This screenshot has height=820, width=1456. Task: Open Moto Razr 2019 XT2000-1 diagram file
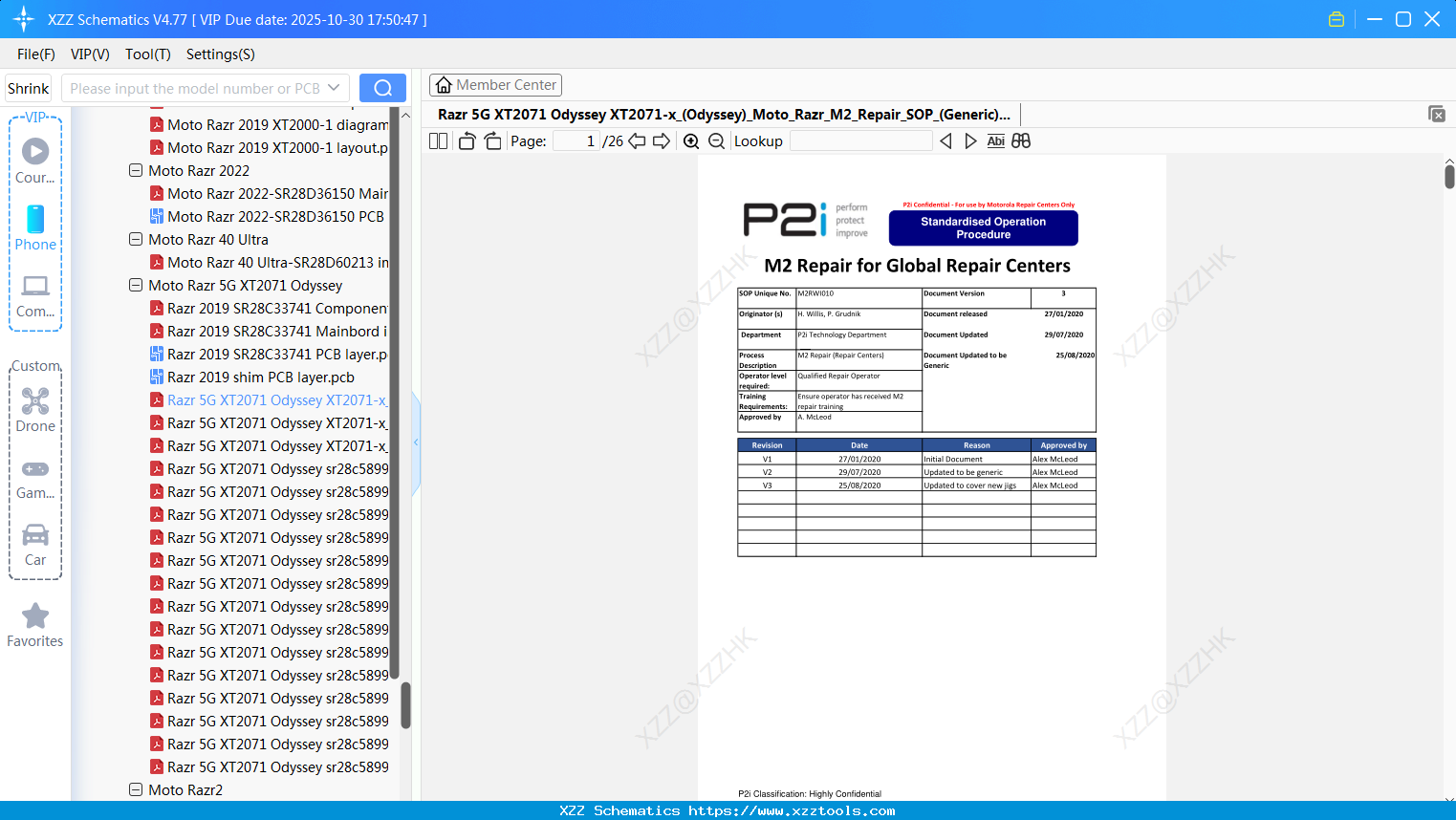[270, 124]
